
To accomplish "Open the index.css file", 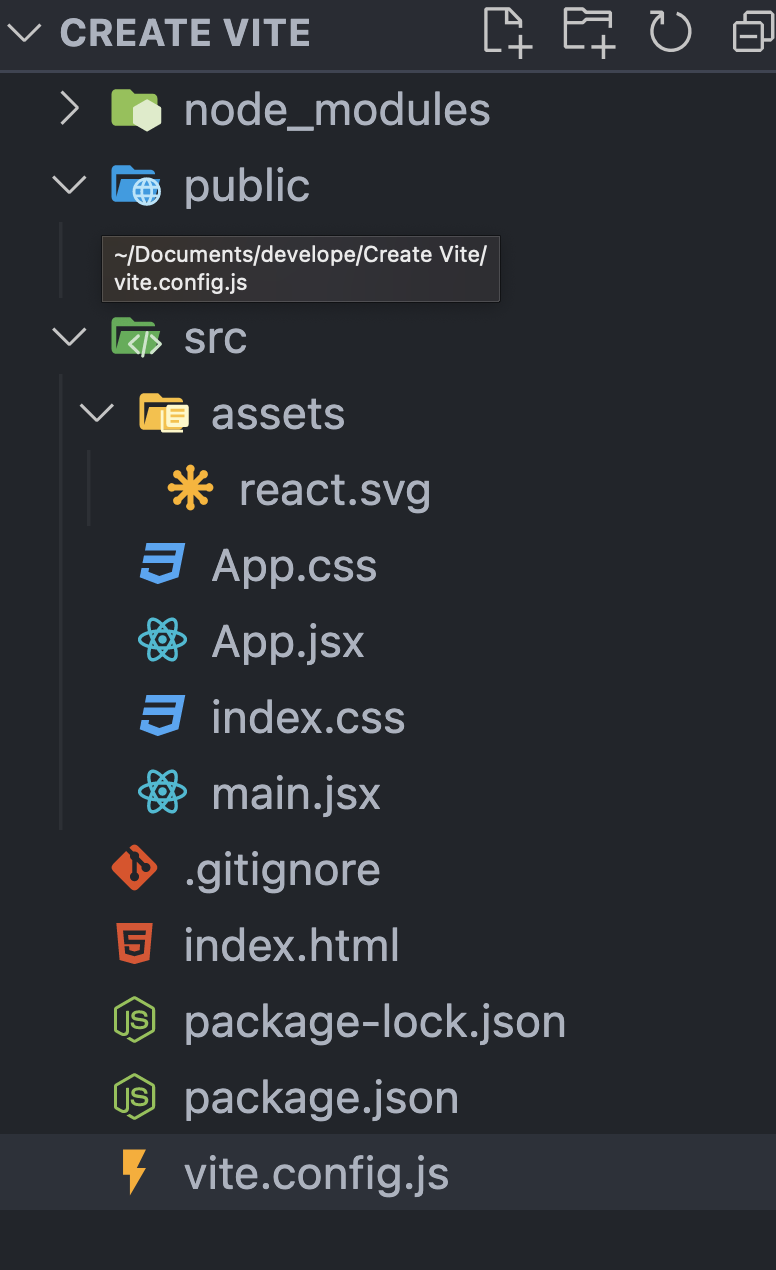I will [308, 718].
